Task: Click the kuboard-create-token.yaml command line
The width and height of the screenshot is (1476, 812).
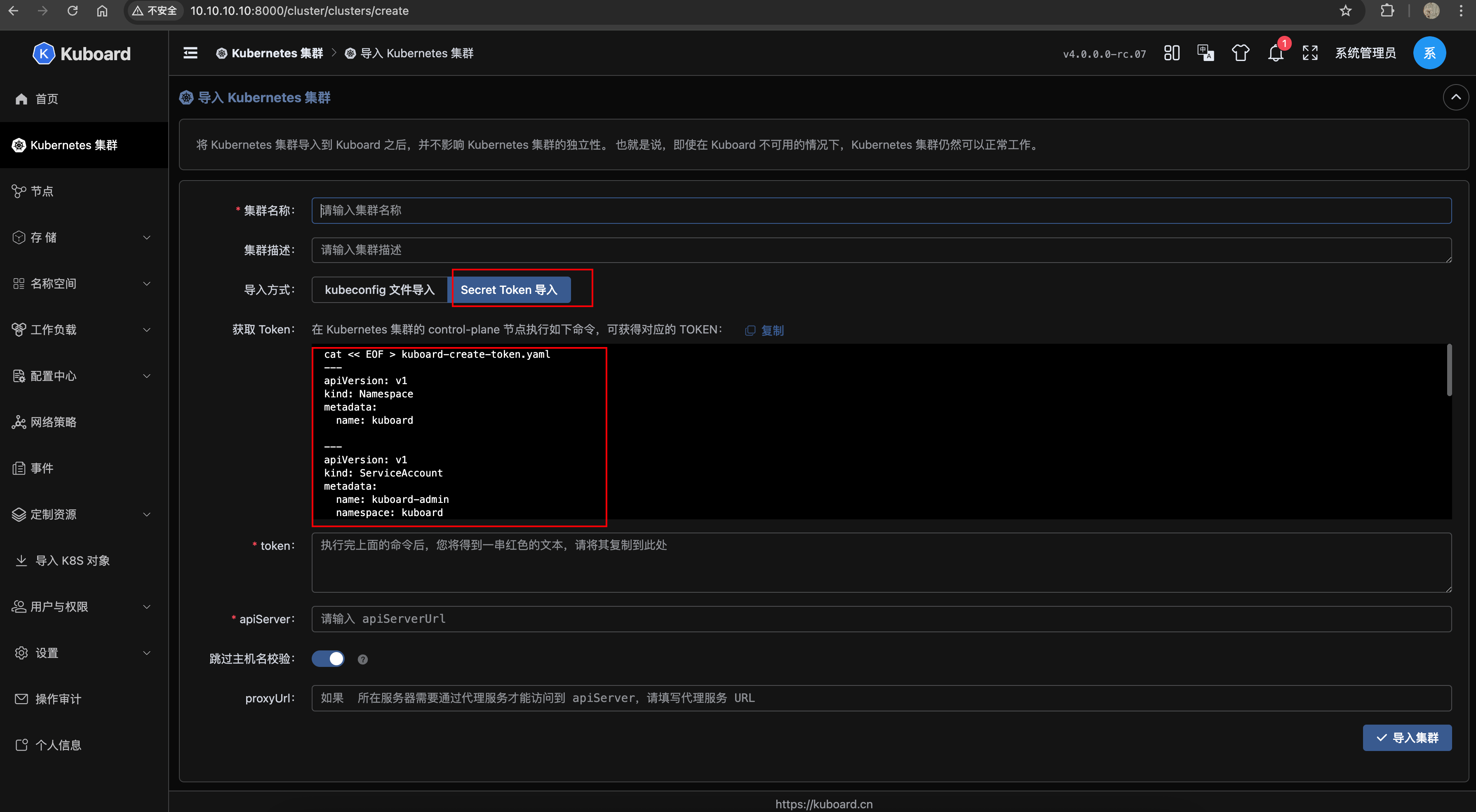Action: (x=437, y=354)
